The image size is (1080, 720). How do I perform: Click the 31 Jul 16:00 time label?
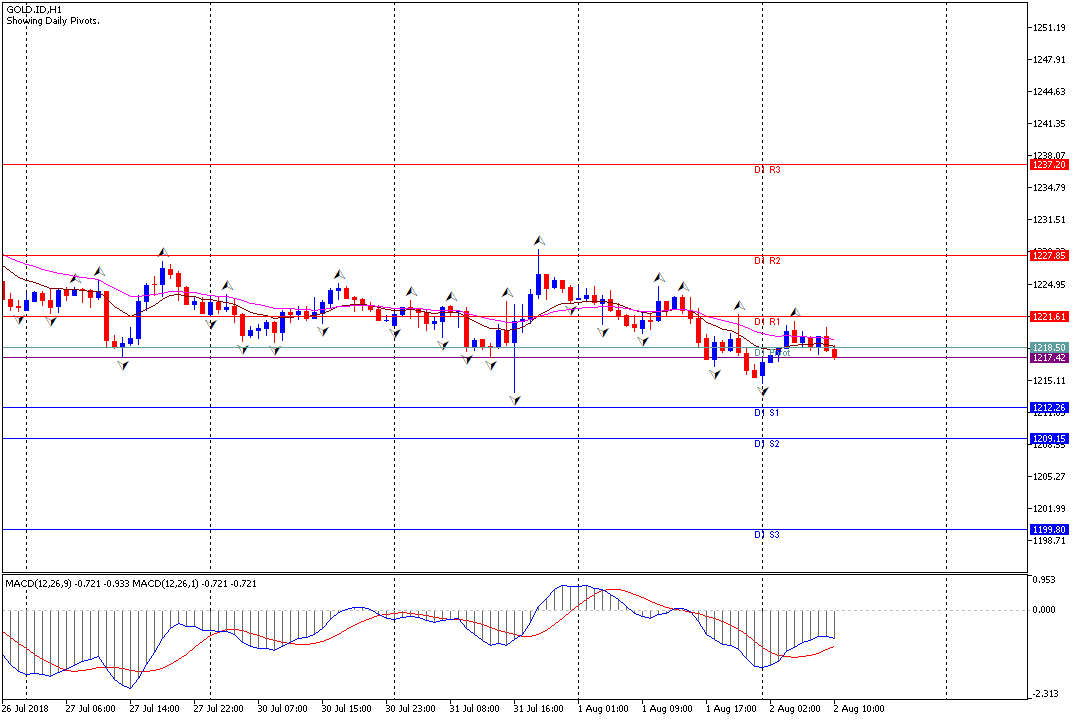tap(539, 709)
